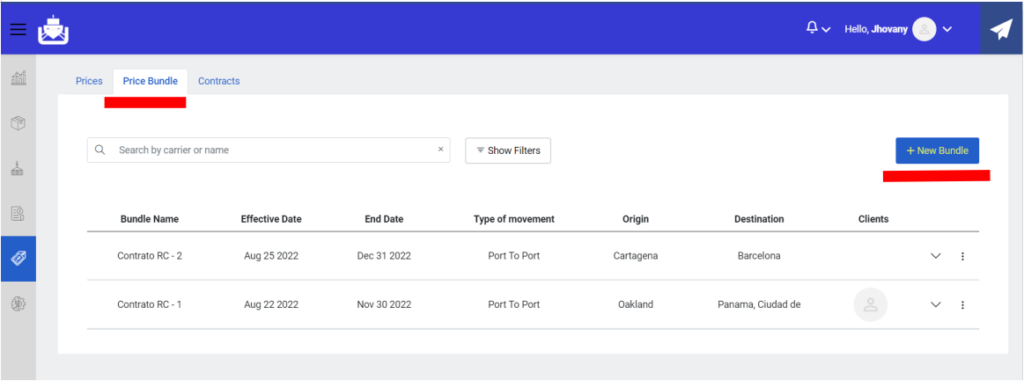This screenshot has width=1024, height=381.
Task: Click the ship logo icon
Action: click(53, 29)
